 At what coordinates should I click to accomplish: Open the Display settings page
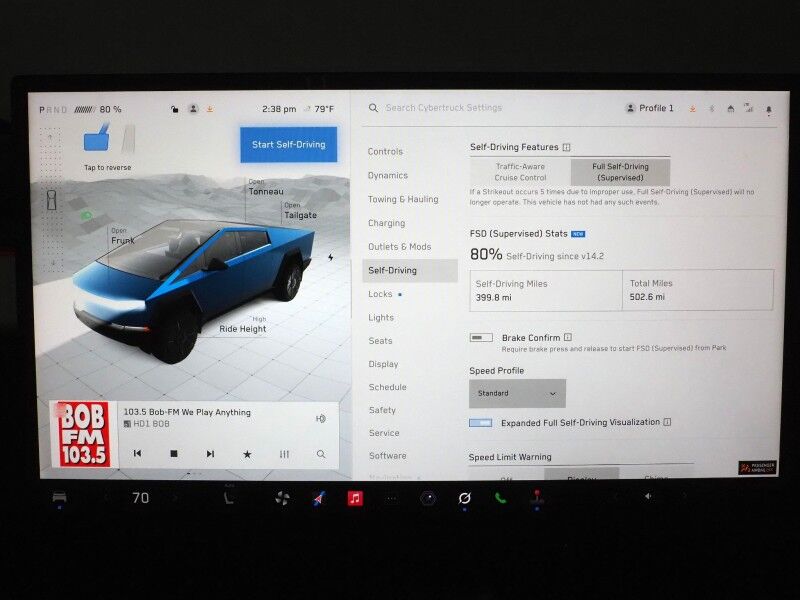[x=383, y=364]
